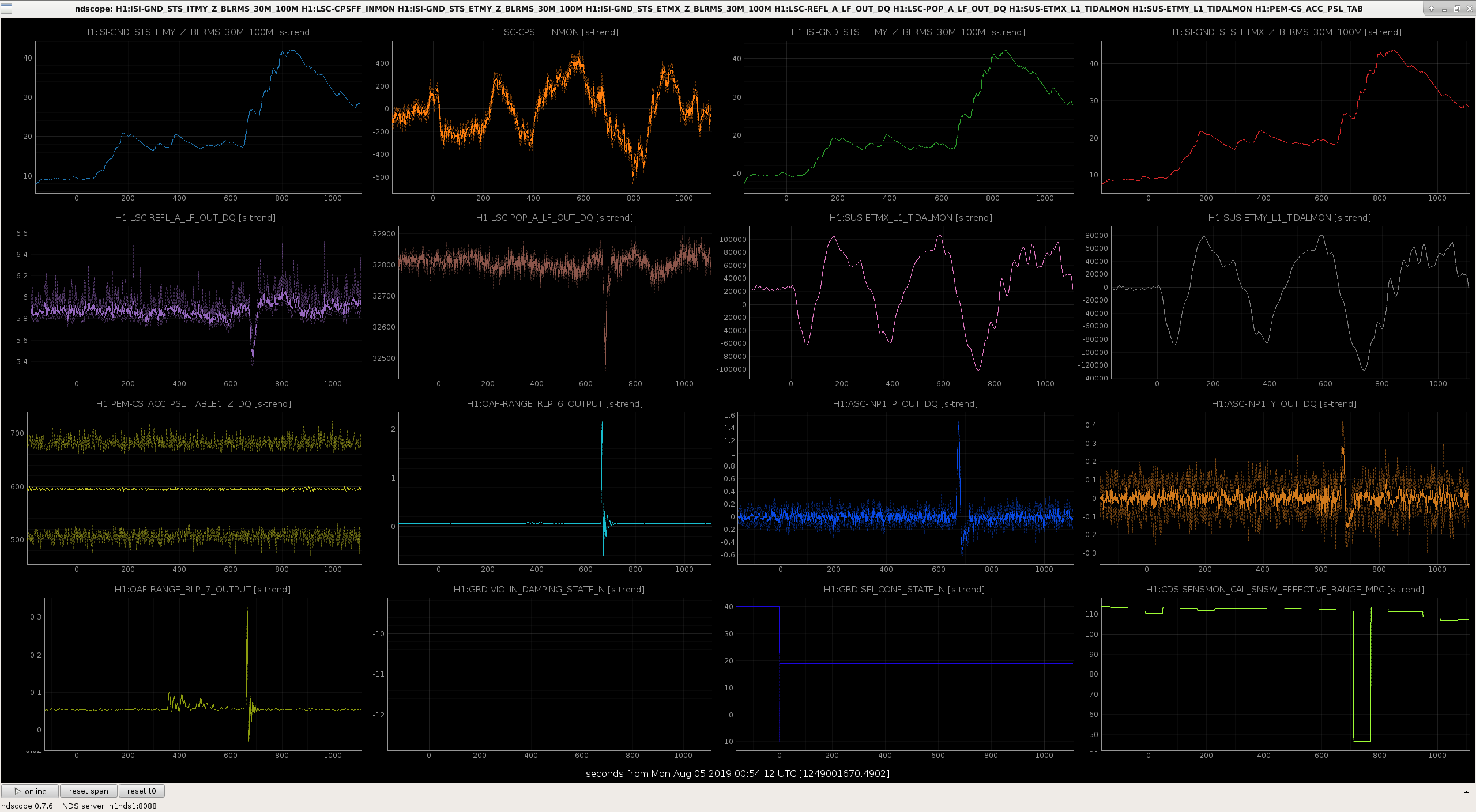Click the reset t0 button

coord(142,791)
